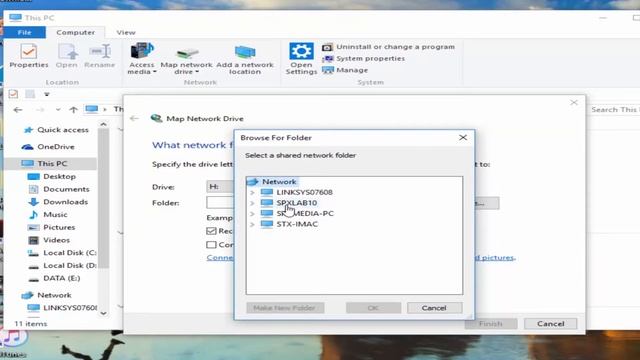
Task: Expand LINKSYS07608 in Browse For Folder
Action: click(252, 192)
